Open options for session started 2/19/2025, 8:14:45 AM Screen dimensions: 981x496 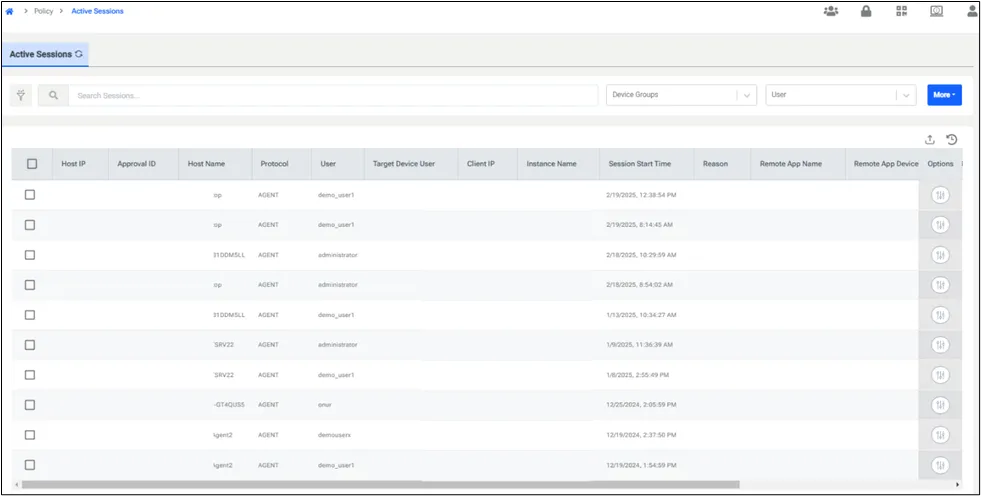click(x=940, y=225)
